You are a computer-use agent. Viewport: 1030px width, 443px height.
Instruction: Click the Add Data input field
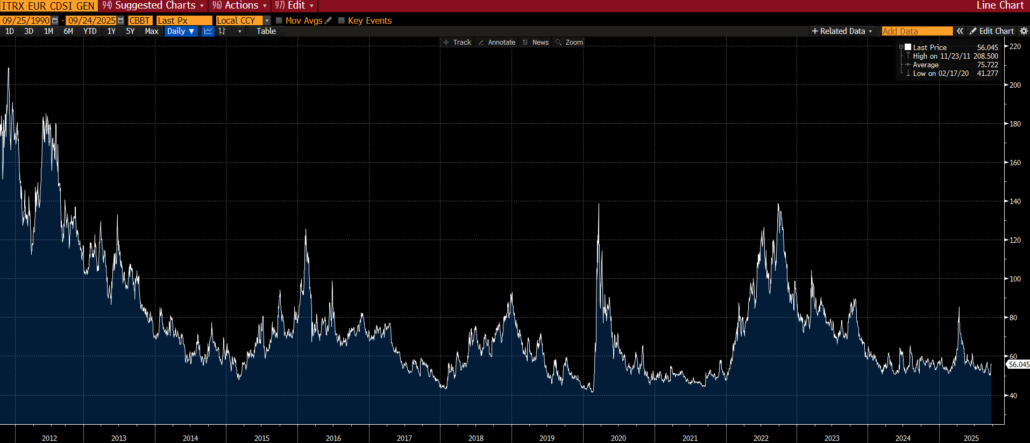pos(916,31)
